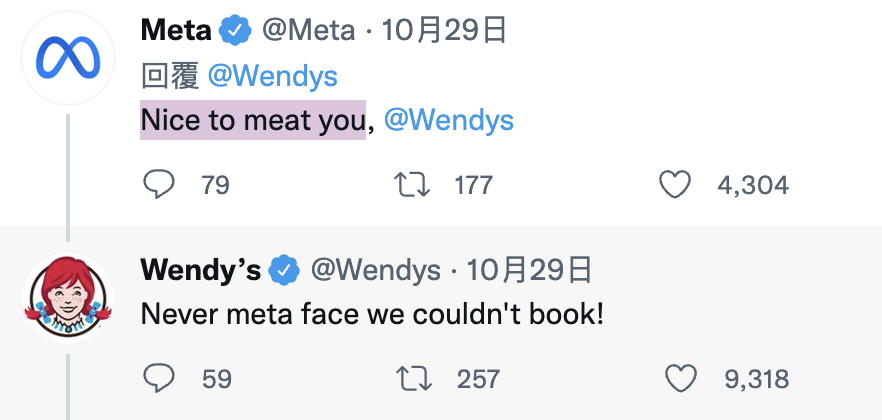This screenshot has height=420, width=882.
Task: Click the Wendy's display name
Action: tap(201, 270)
